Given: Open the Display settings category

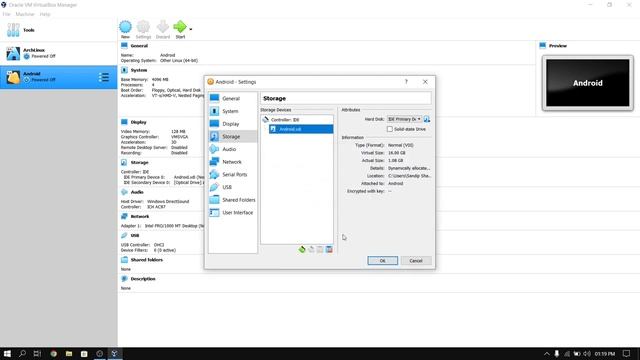Looking at the screenshot, I should point(233,124).
